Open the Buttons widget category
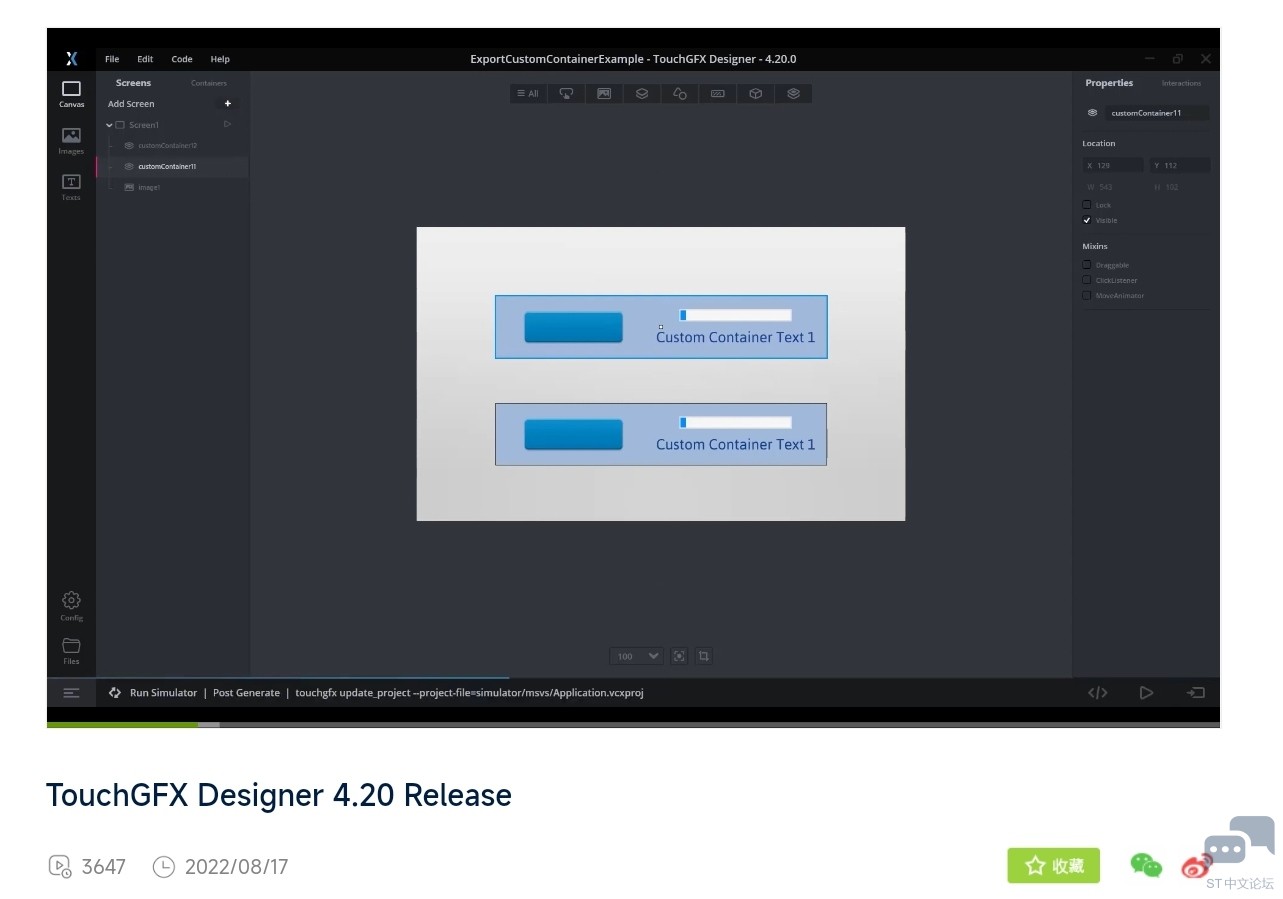Viewport: 1283px width, 899px height. pos(566,94)
